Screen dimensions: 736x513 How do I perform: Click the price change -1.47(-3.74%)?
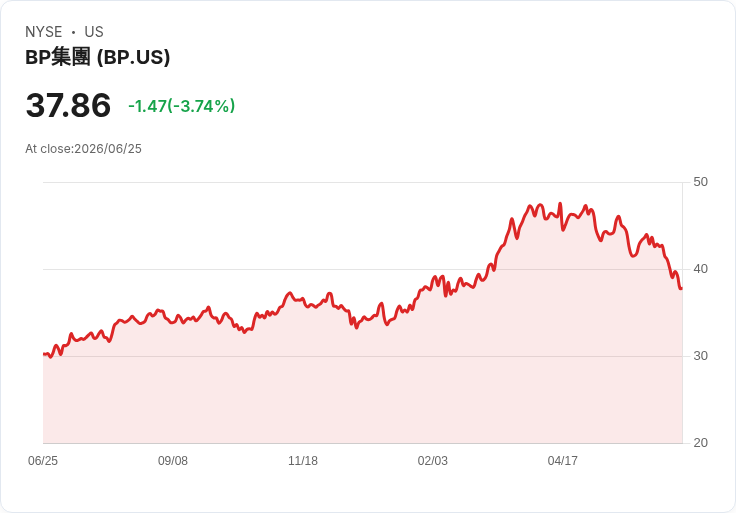pyautogui.click(x=182, y=106)
